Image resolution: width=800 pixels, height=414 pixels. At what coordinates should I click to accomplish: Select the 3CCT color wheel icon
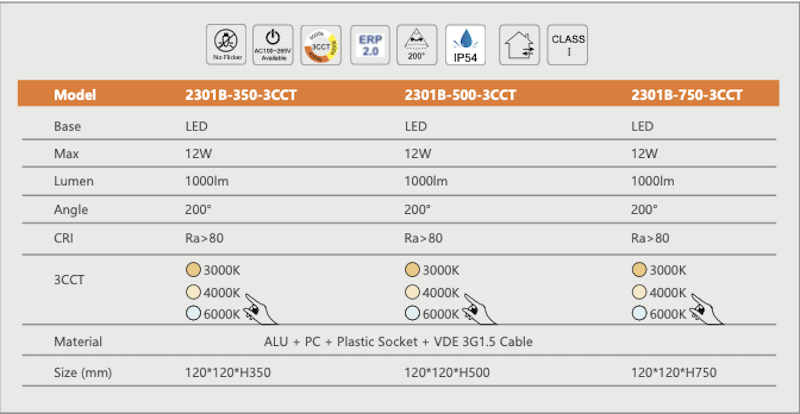click(x=321, y=45)
